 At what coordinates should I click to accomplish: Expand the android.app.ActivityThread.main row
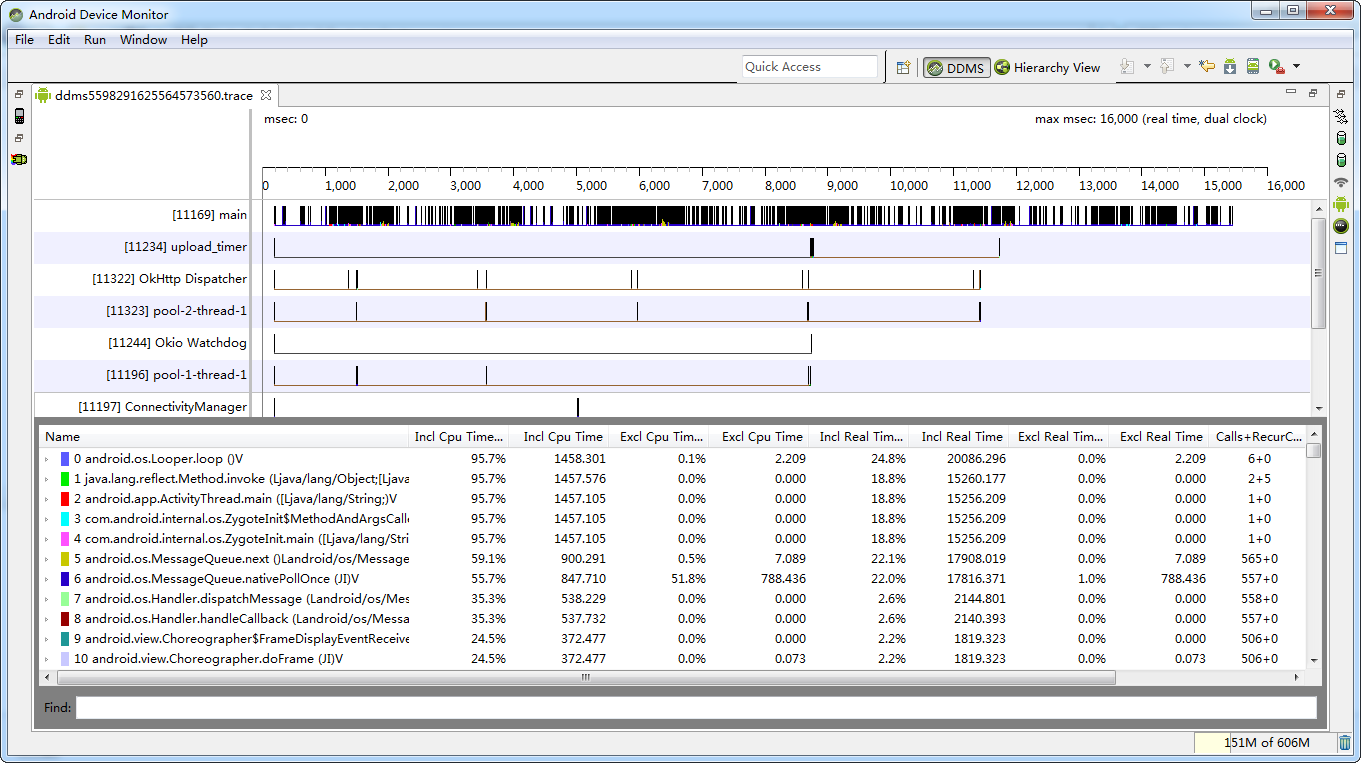coord(46,499)
